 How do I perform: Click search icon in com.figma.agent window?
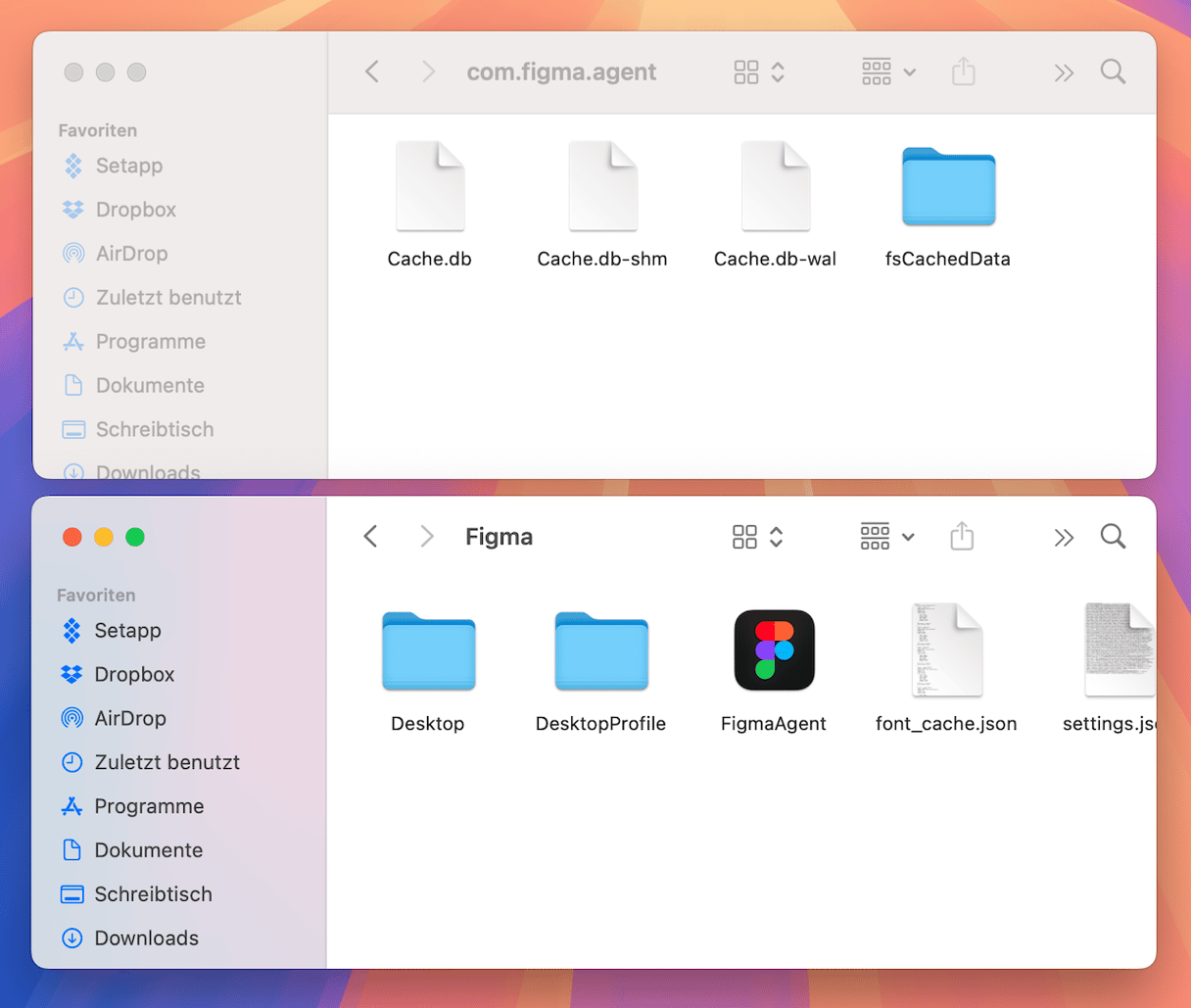coord(1113,72)
